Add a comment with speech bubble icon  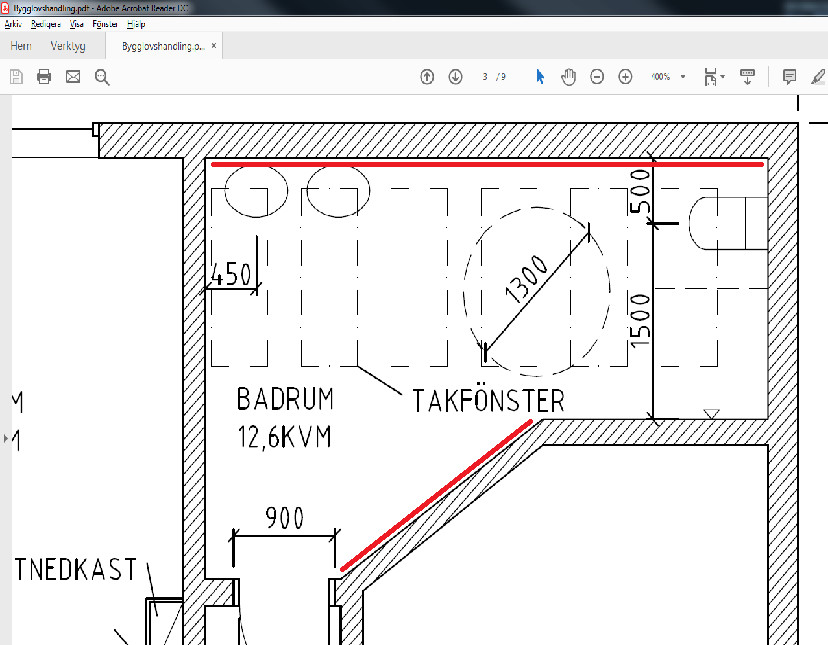coord(789,77)
